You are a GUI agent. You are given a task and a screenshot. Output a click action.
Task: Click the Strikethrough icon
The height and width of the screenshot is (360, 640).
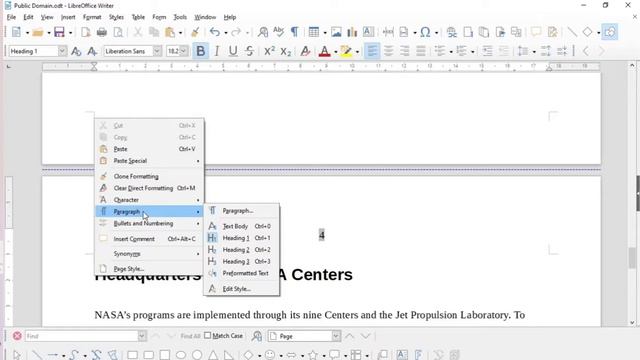[x=249, y=51]
